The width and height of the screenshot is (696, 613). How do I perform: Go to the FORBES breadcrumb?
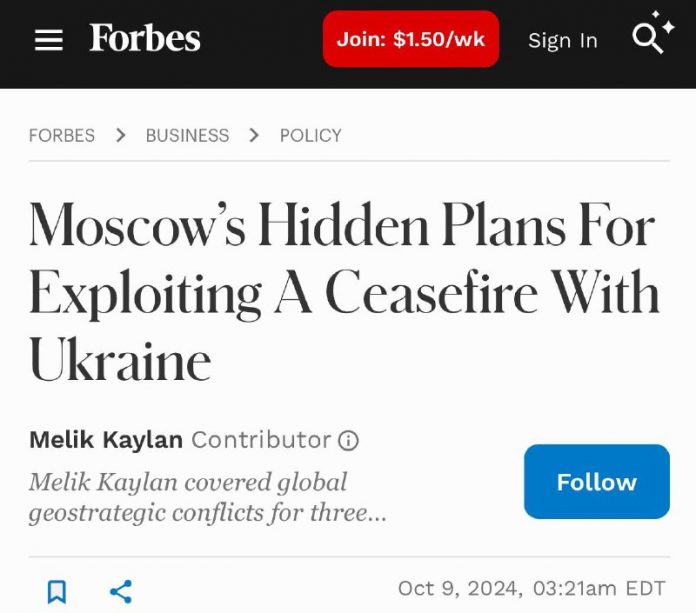pyautogui.click(x=62, y=135)
